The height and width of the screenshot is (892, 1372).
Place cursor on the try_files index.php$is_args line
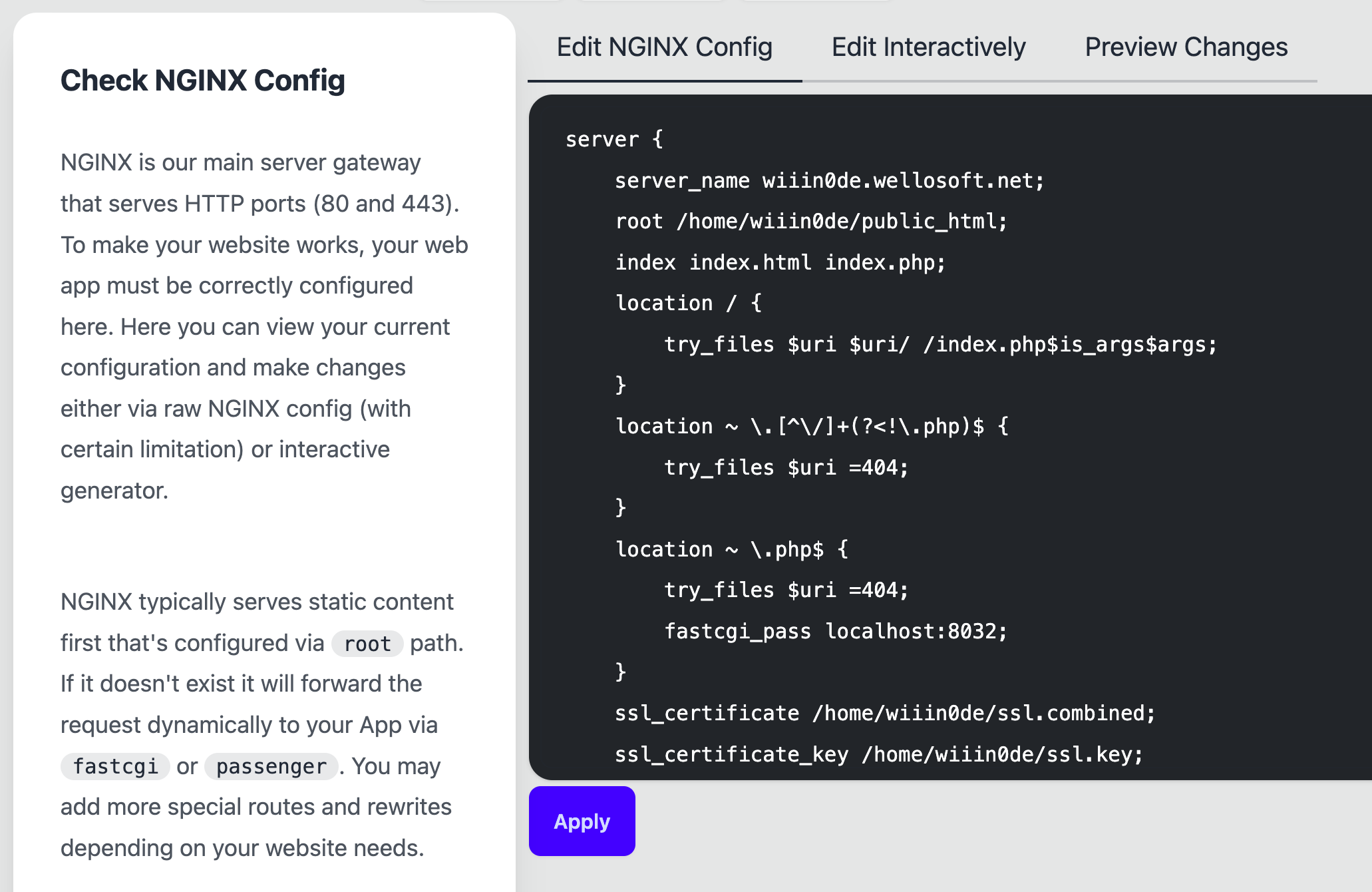point(940,344)
